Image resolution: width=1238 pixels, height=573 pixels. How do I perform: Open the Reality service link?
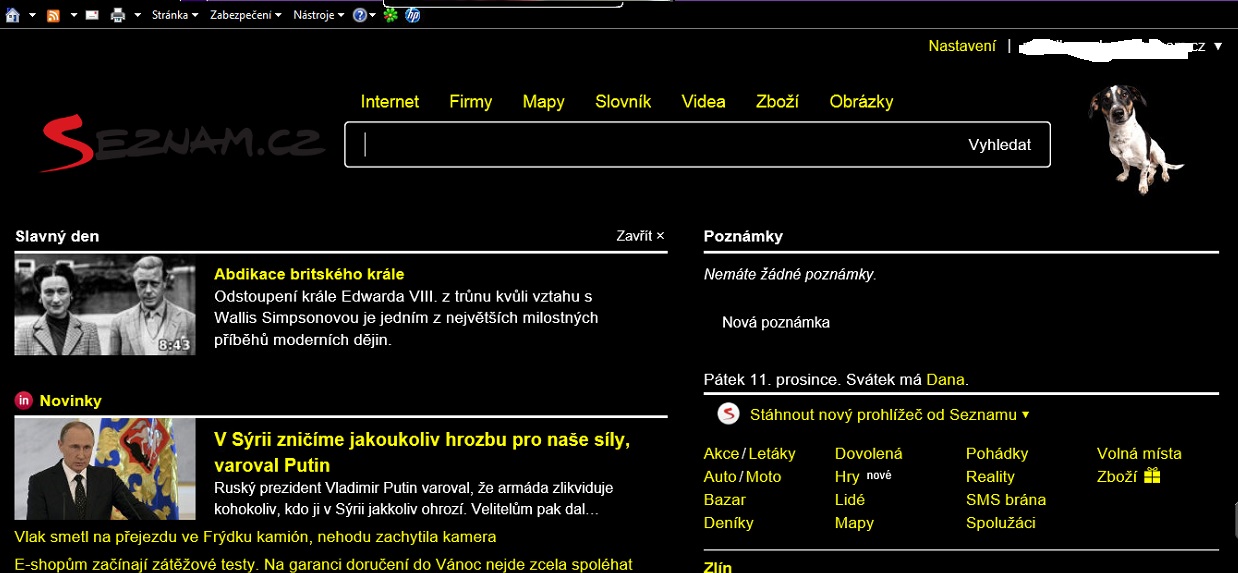[991, 477]
